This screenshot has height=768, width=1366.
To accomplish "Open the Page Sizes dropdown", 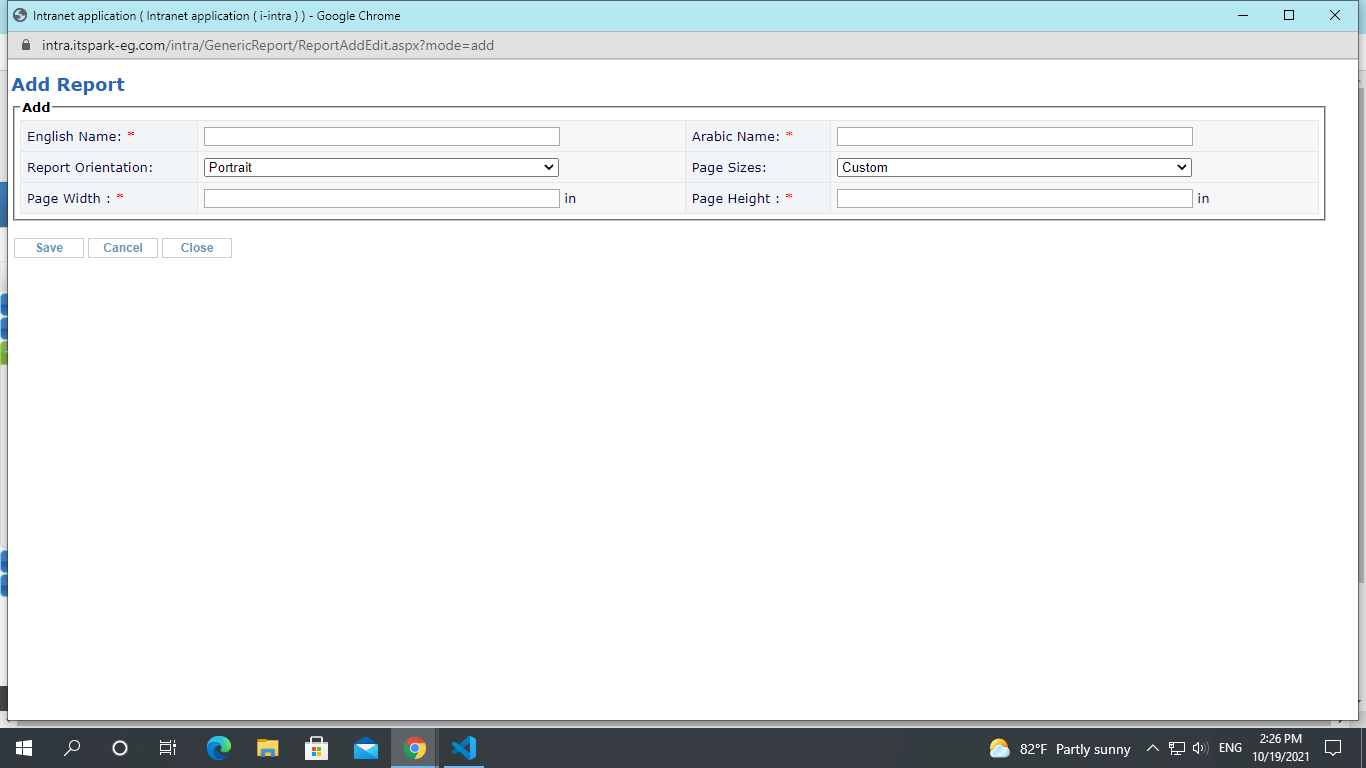I will (x=1014, y=168).
